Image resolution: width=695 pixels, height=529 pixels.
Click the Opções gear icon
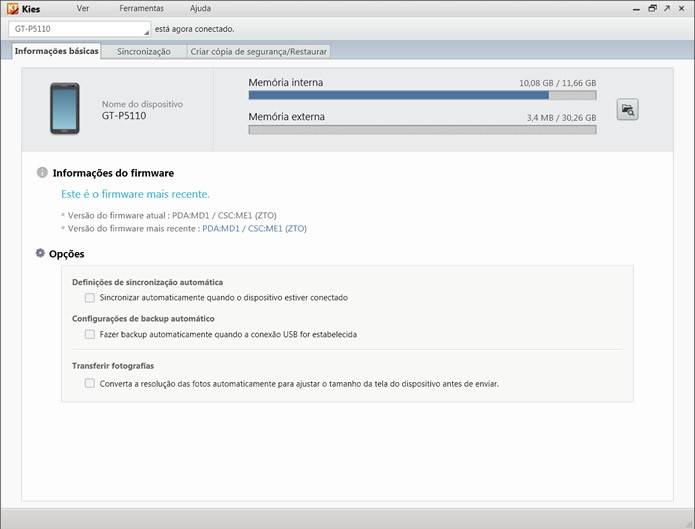(40, 253)
